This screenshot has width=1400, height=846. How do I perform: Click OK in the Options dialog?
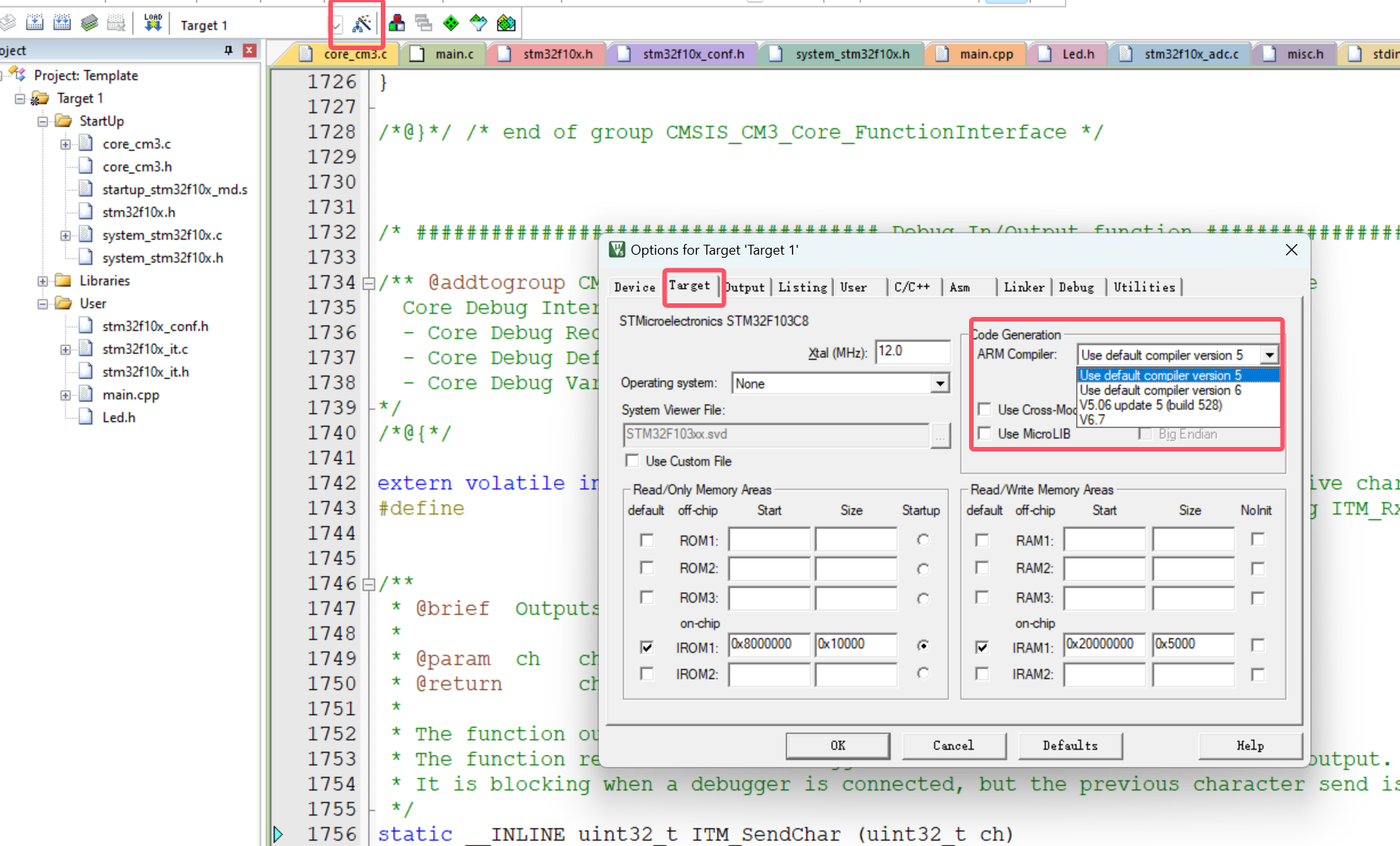838,746
